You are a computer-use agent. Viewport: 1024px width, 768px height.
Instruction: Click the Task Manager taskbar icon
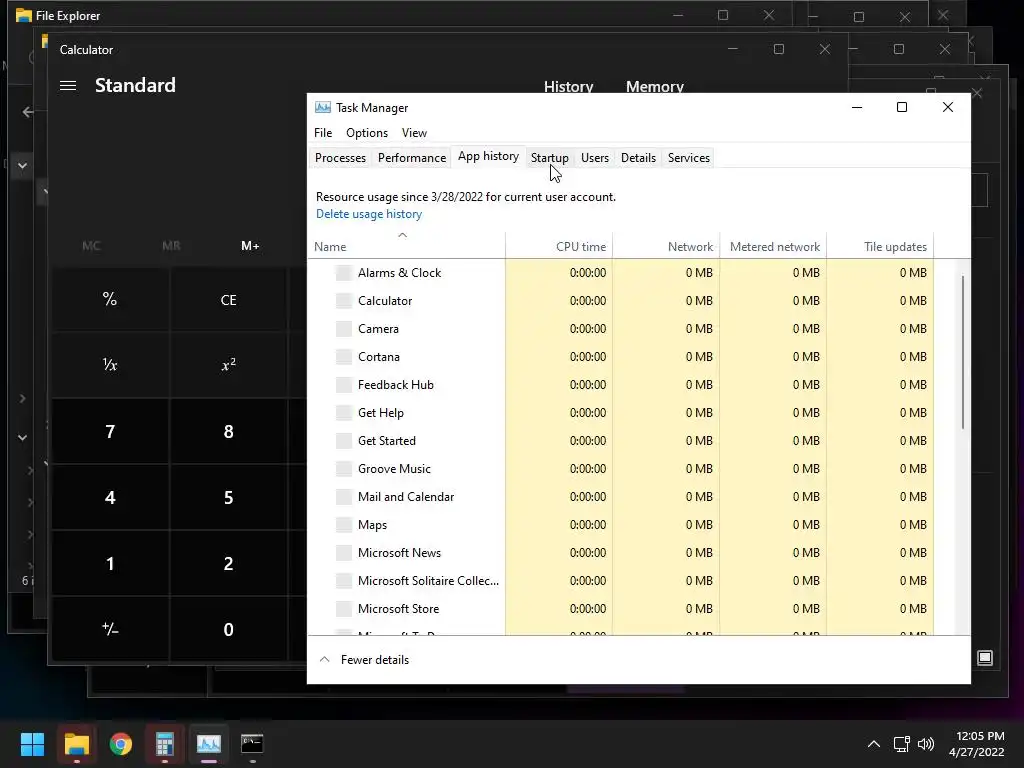tap(209, 743)
